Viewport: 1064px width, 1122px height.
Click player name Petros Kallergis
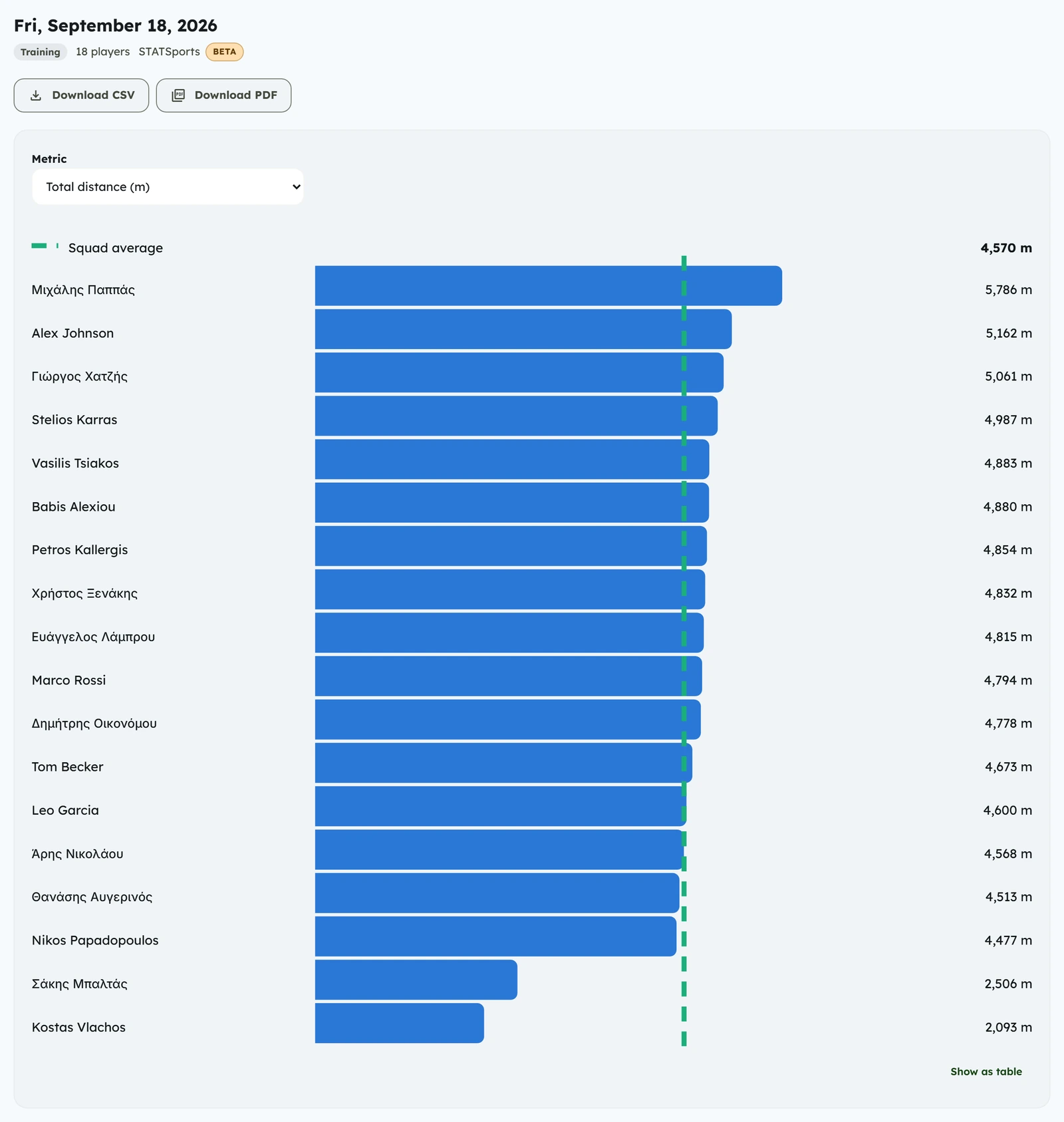pyautogui.click(x=80, y=550)
